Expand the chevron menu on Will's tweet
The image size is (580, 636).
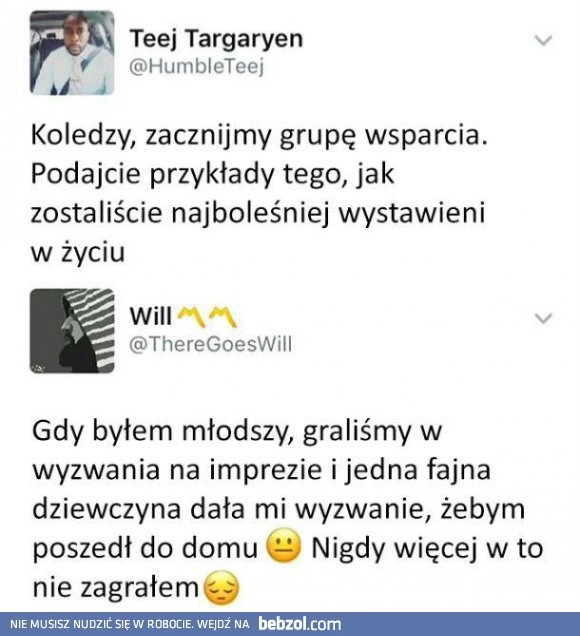click(x=543, y=318)
